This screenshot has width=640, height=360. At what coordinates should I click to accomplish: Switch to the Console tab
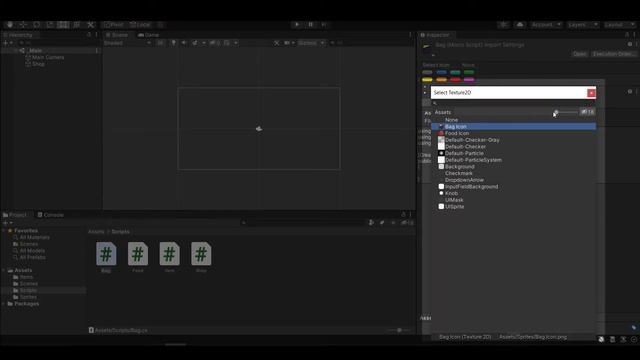[51, 215]
